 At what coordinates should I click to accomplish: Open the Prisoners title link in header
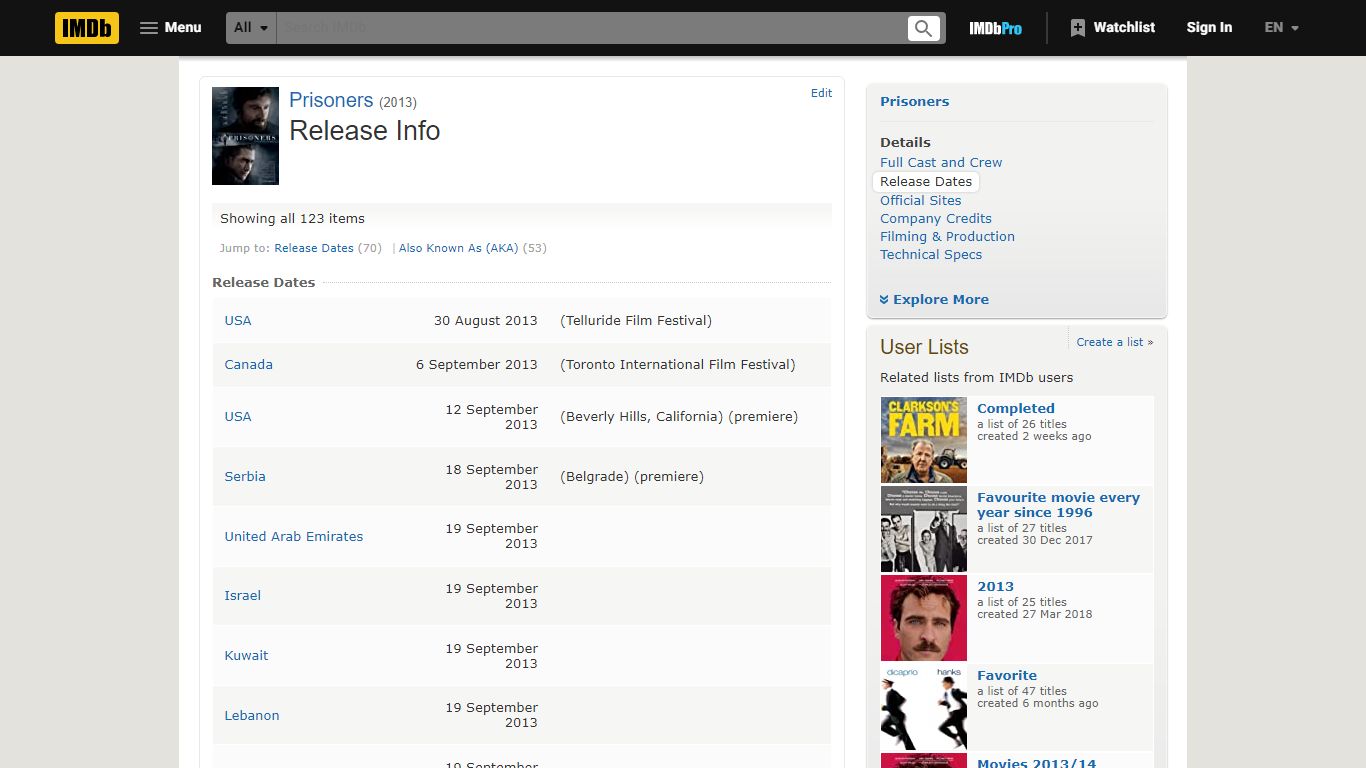click(x=331, y=100)
